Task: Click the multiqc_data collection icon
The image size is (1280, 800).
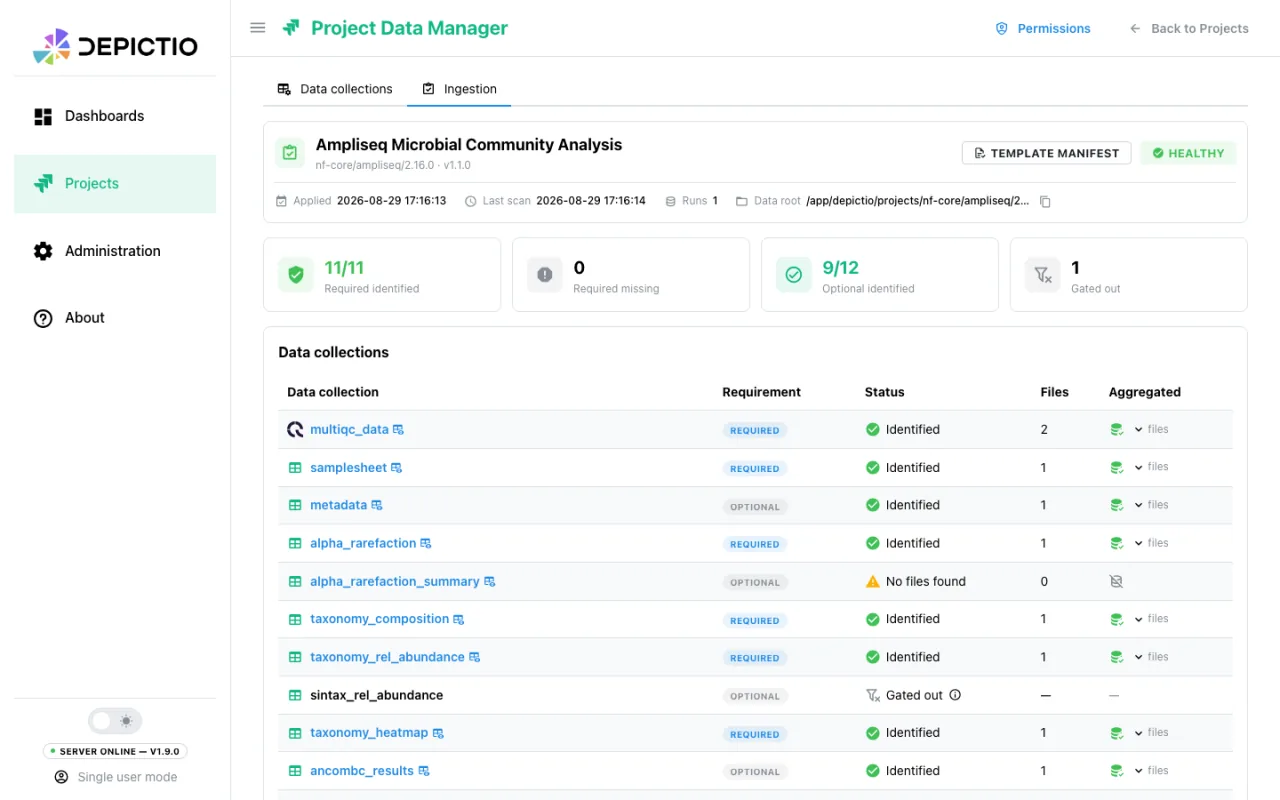Action: coord(295,430)
